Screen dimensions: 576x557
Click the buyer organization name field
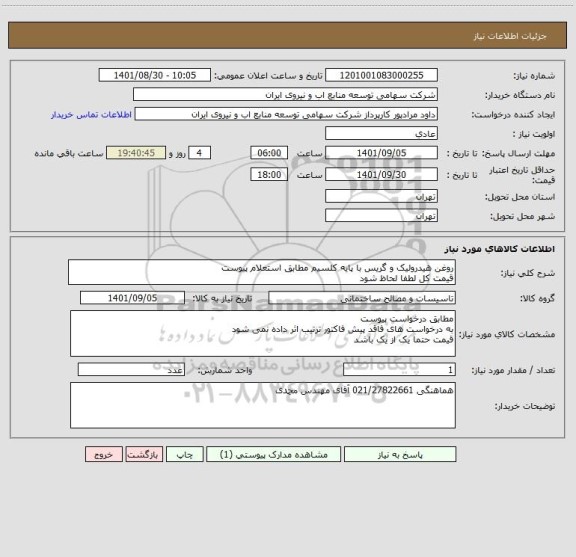[285, 94]
